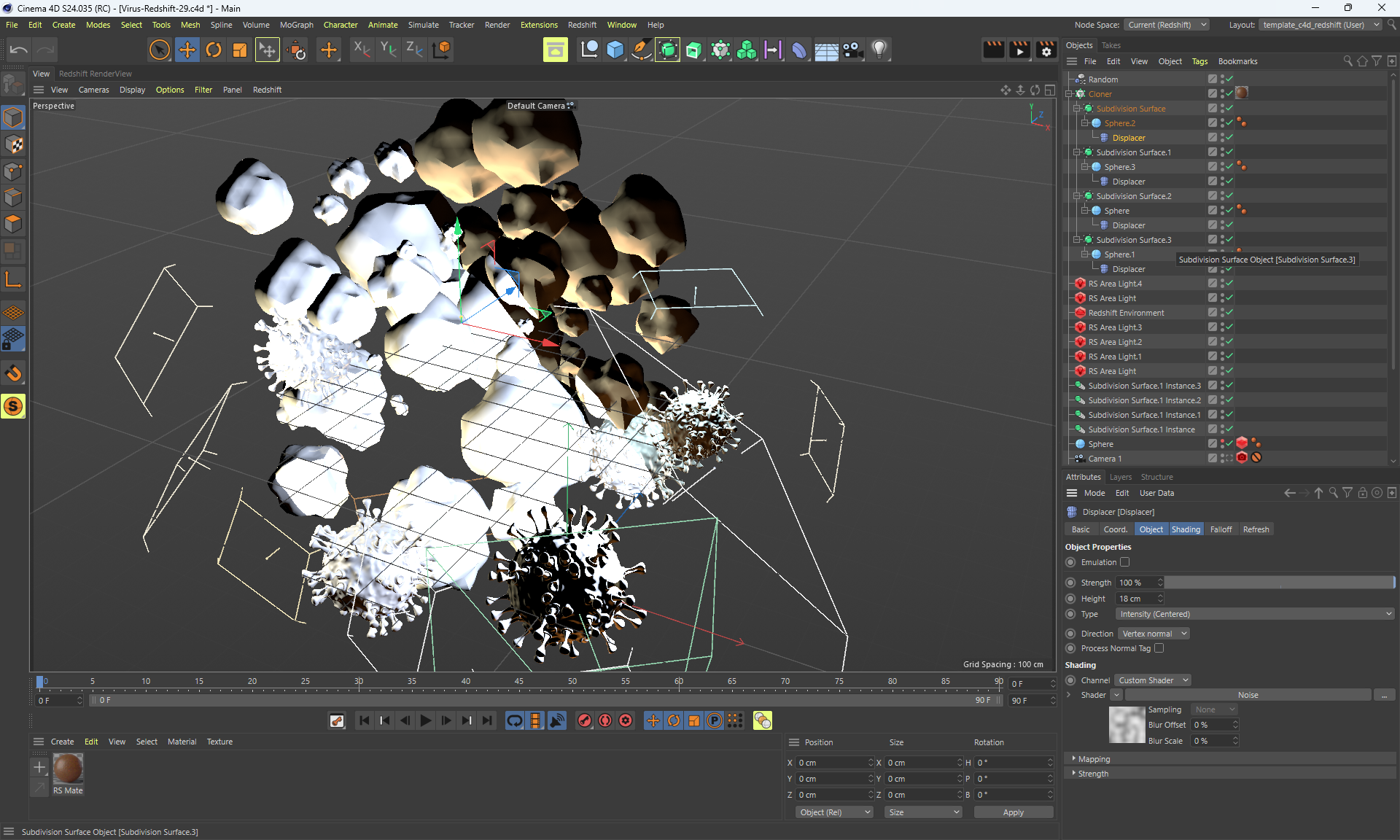Viewport: 1400px width, 840px height.
Task: Click the Apply button
Action: [x=1013, y=812]
